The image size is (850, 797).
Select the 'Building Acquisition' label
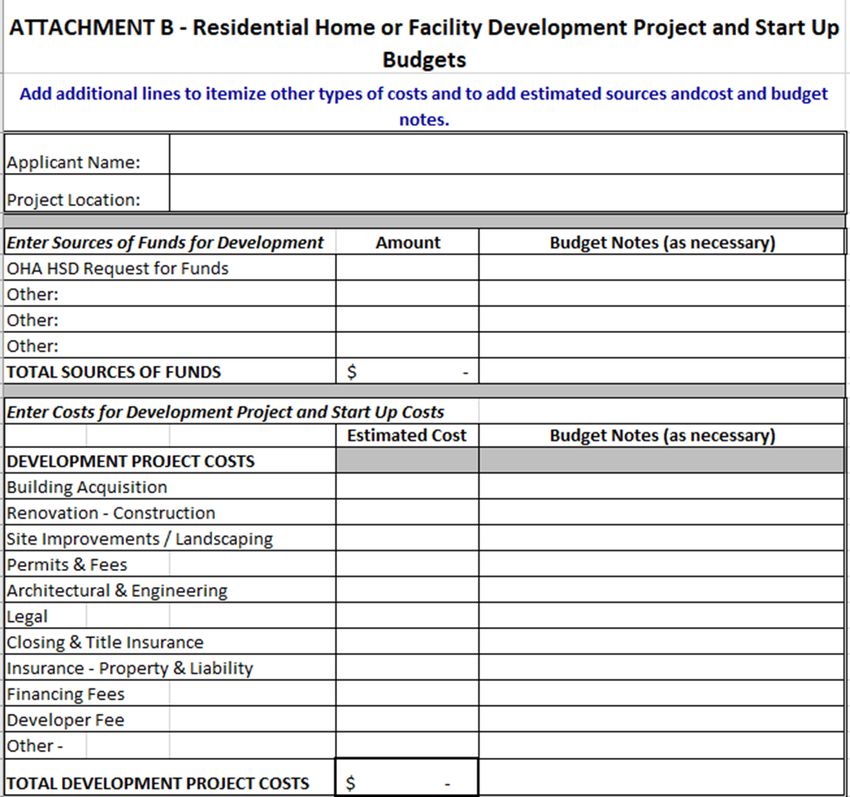tap(87, 487)
